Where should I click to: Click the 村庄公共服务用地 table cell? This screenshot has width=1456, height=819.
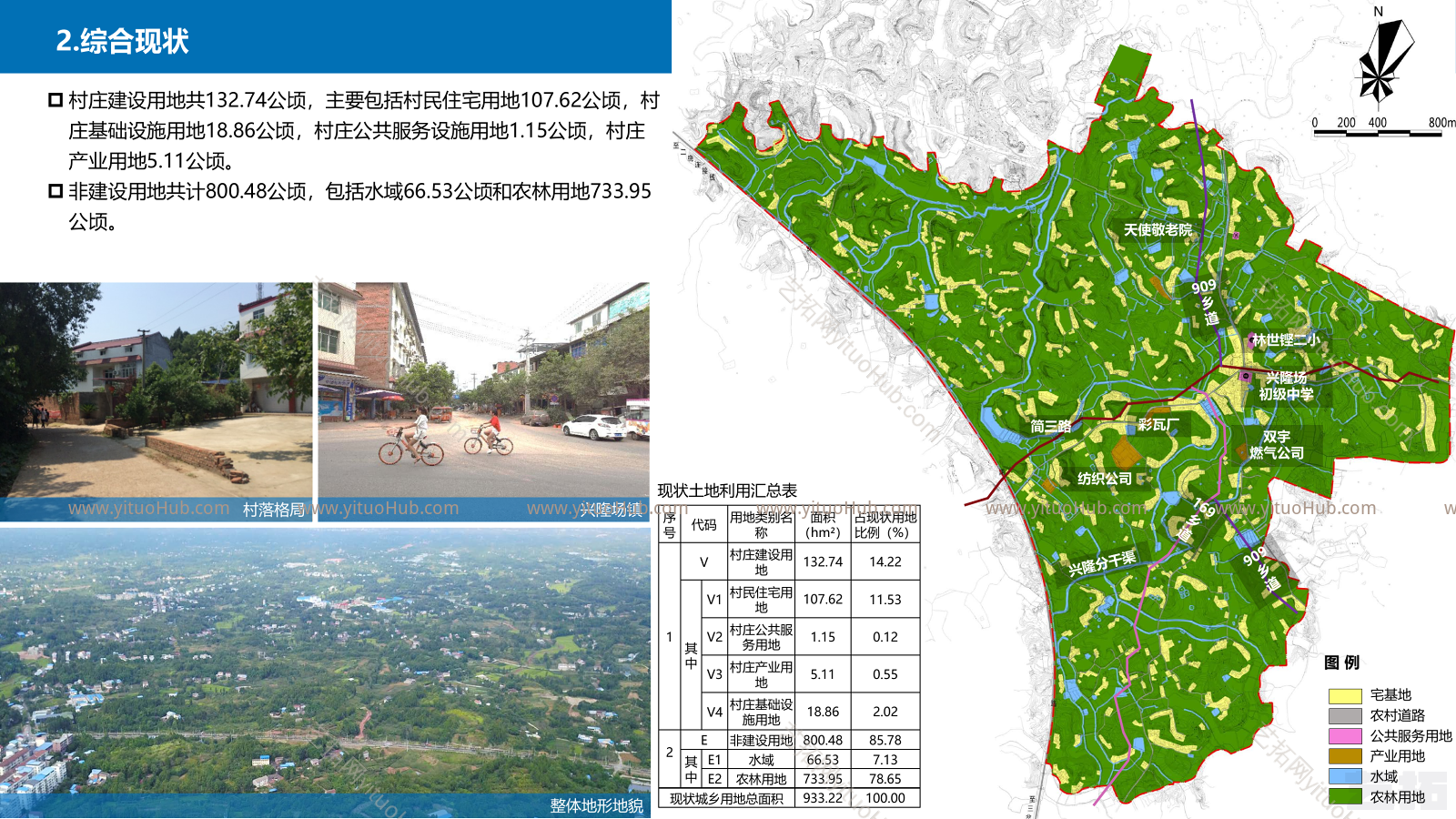pos(761,637)
